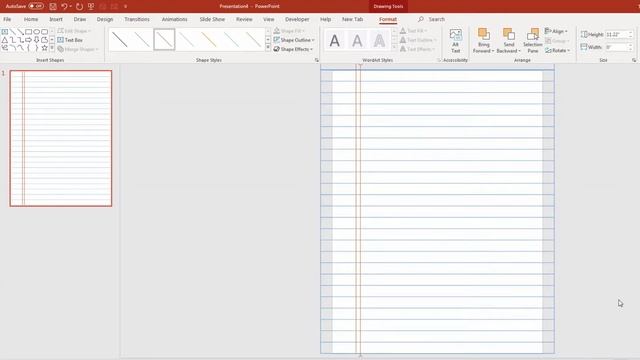Select the star shape
The image size is (640, 360).
point(44,48)
